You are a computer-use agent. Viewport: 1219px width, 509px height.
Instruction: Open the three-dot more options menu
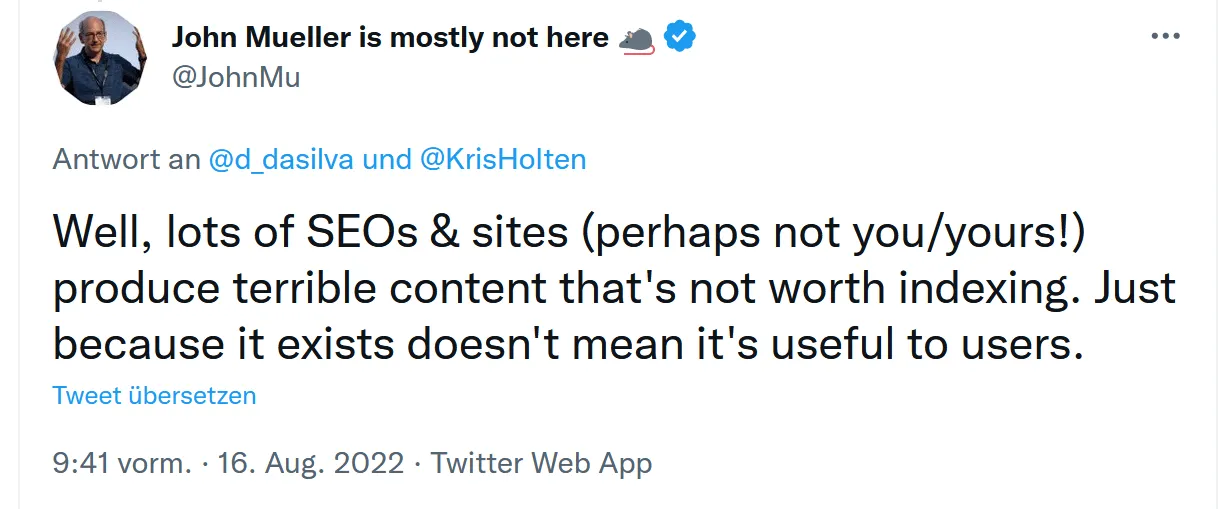pos(1166,37)
